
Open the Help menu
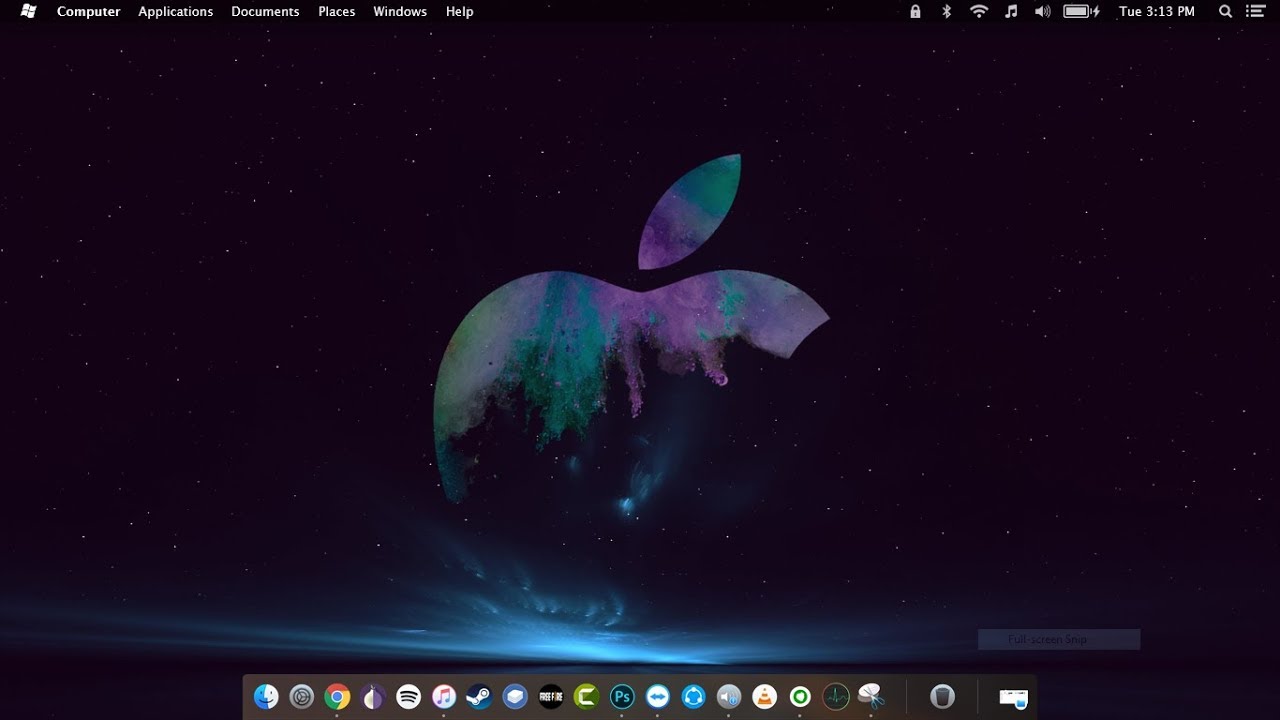(x=460, y=12)
